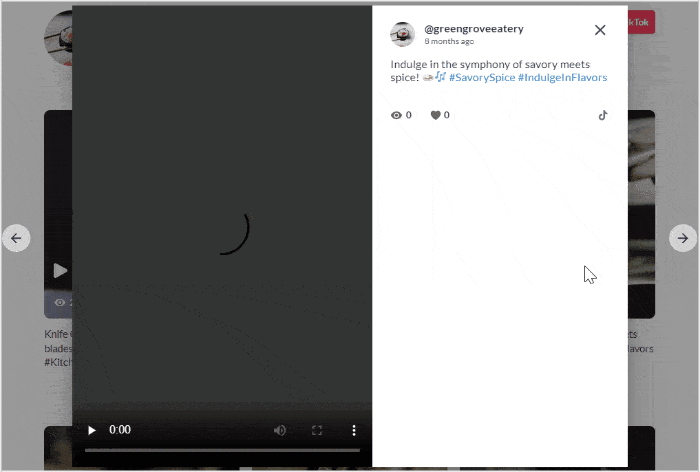Go to the next video arrow

tap(683, 238)
